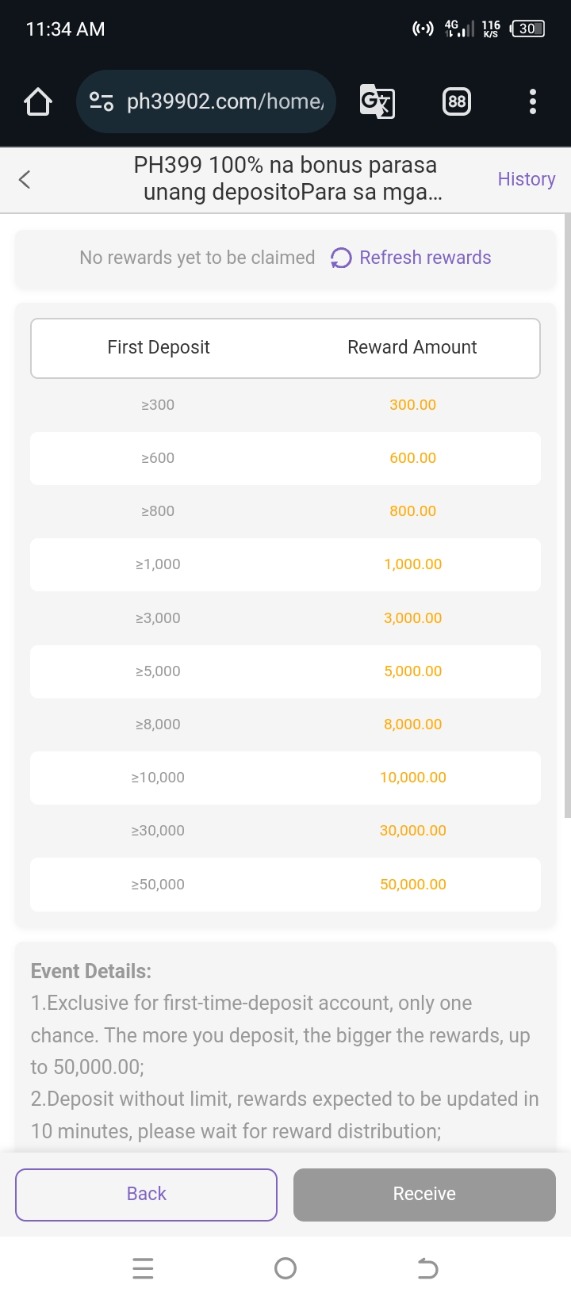
Task: Tap the Android home circle button
Action: (x=285, y=1268)
